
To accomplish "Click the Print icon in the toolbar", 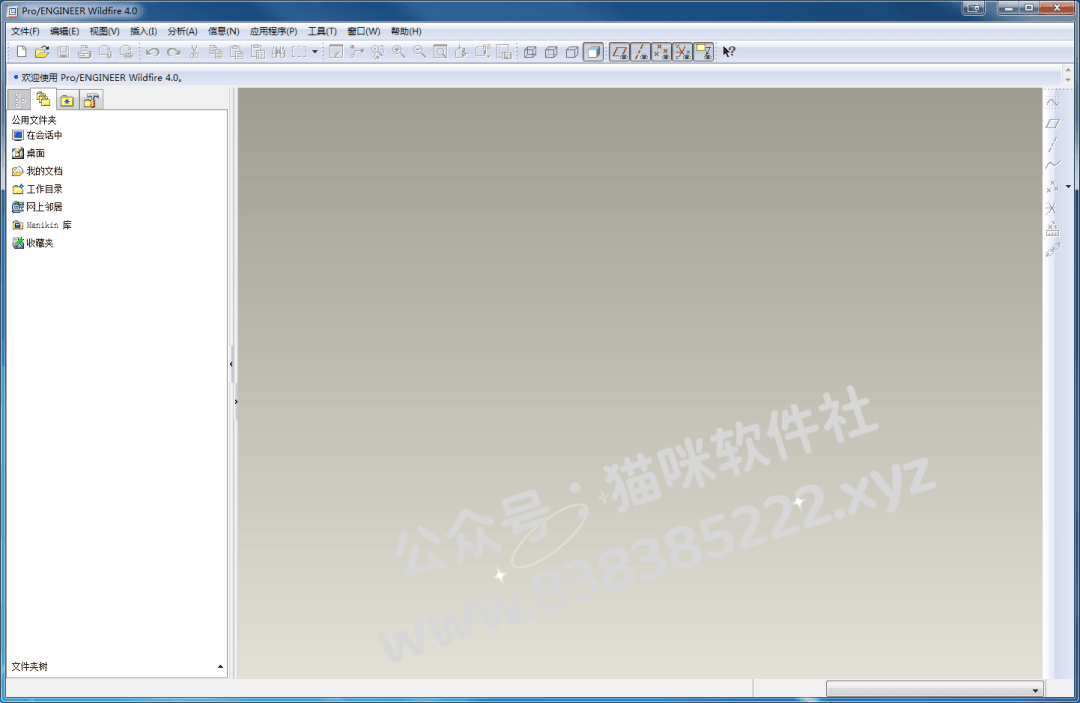I will coord(84,52).
